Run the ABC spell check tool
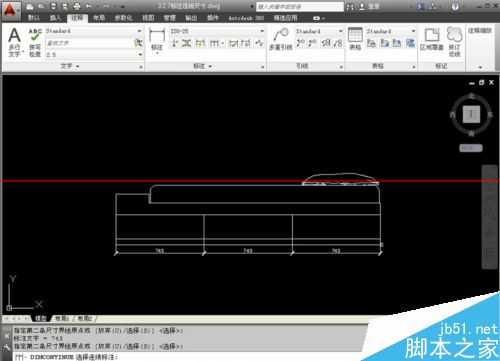Viewport: 500px width, 361px height. pyautogui.click(x=35, y=42)
